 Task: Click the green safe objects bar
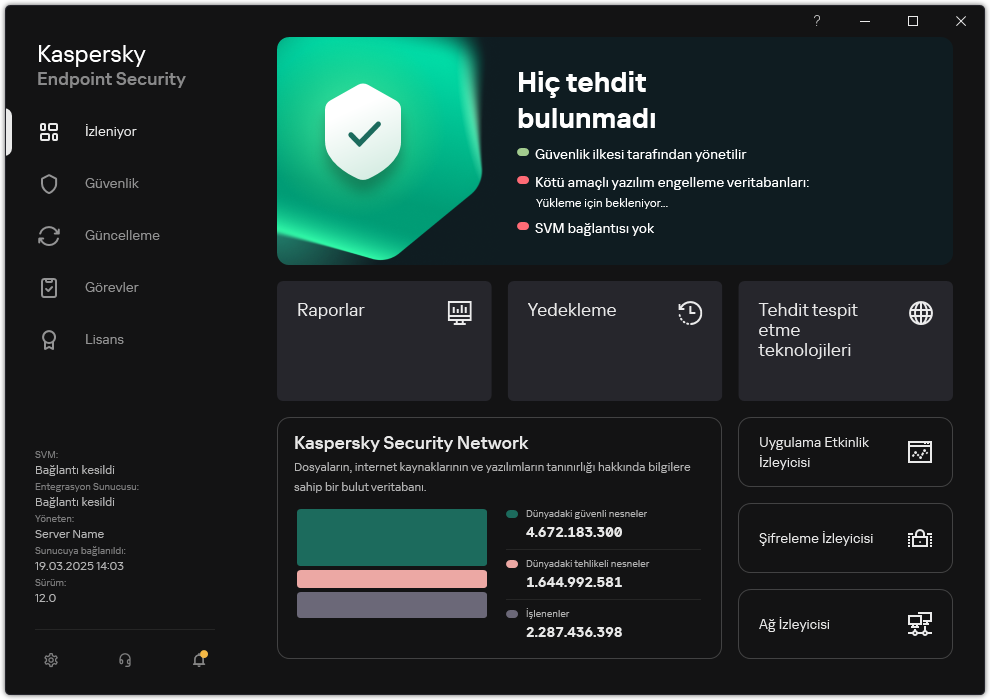(391, 537)
